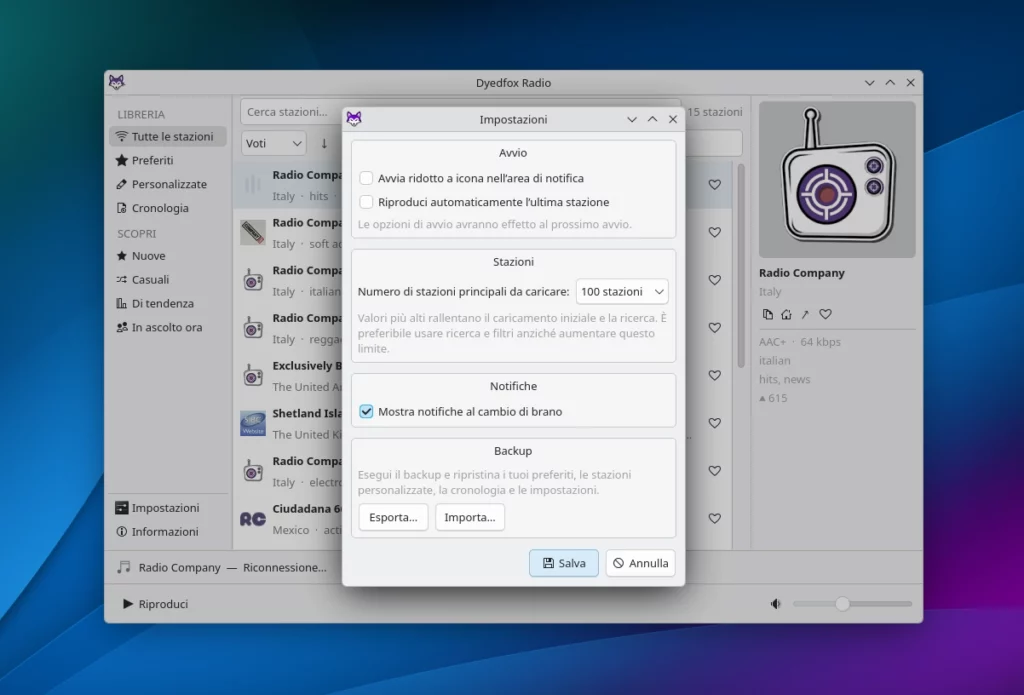Toggle 'Riproduci automaticamente l'ultima stazione' checkbox
Viewport: 1024px width, 695px height.
pos(366,202)
